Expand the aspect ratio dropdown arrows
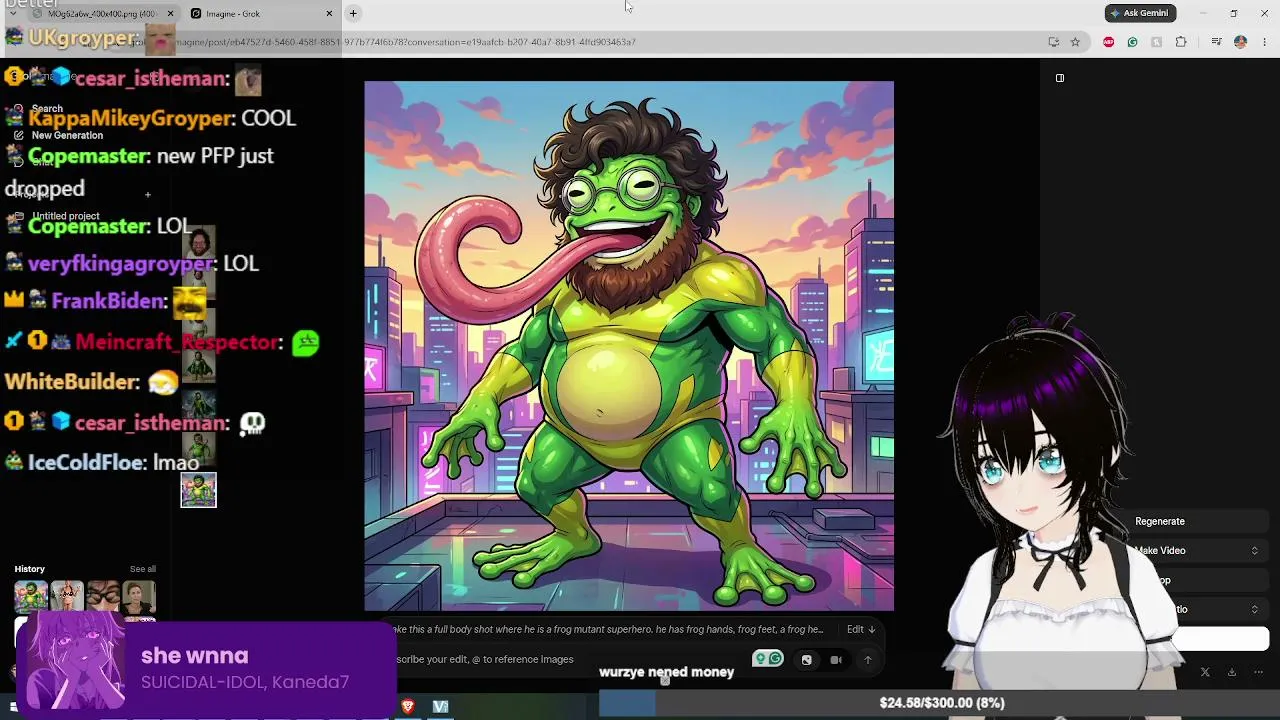The height and width of the screenshot is (720, 1280). [1254, 609]
